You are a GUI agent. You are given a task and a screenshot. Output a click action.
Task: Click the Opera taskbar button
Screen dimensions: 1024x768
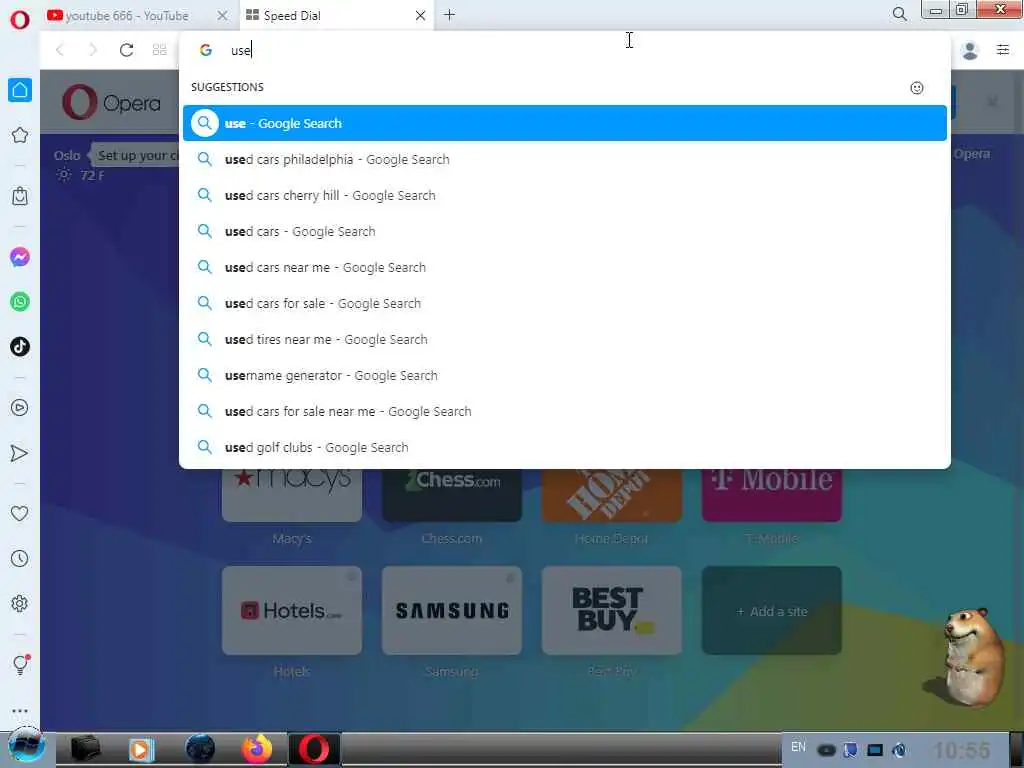click(314, 748)
